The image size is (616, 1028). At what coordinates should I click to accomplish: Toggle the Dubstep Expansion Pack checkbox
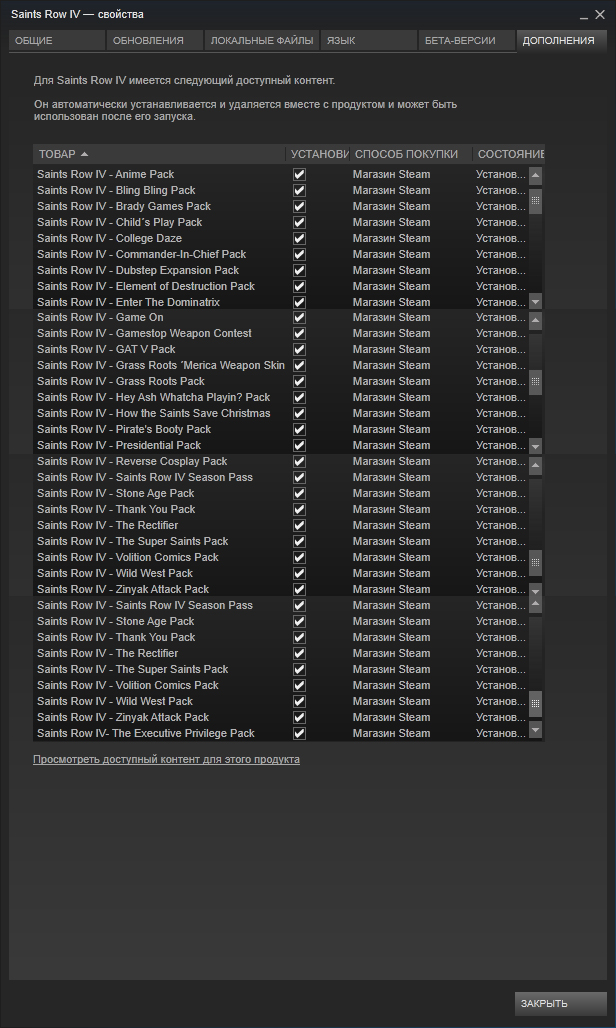click(299, 270)
